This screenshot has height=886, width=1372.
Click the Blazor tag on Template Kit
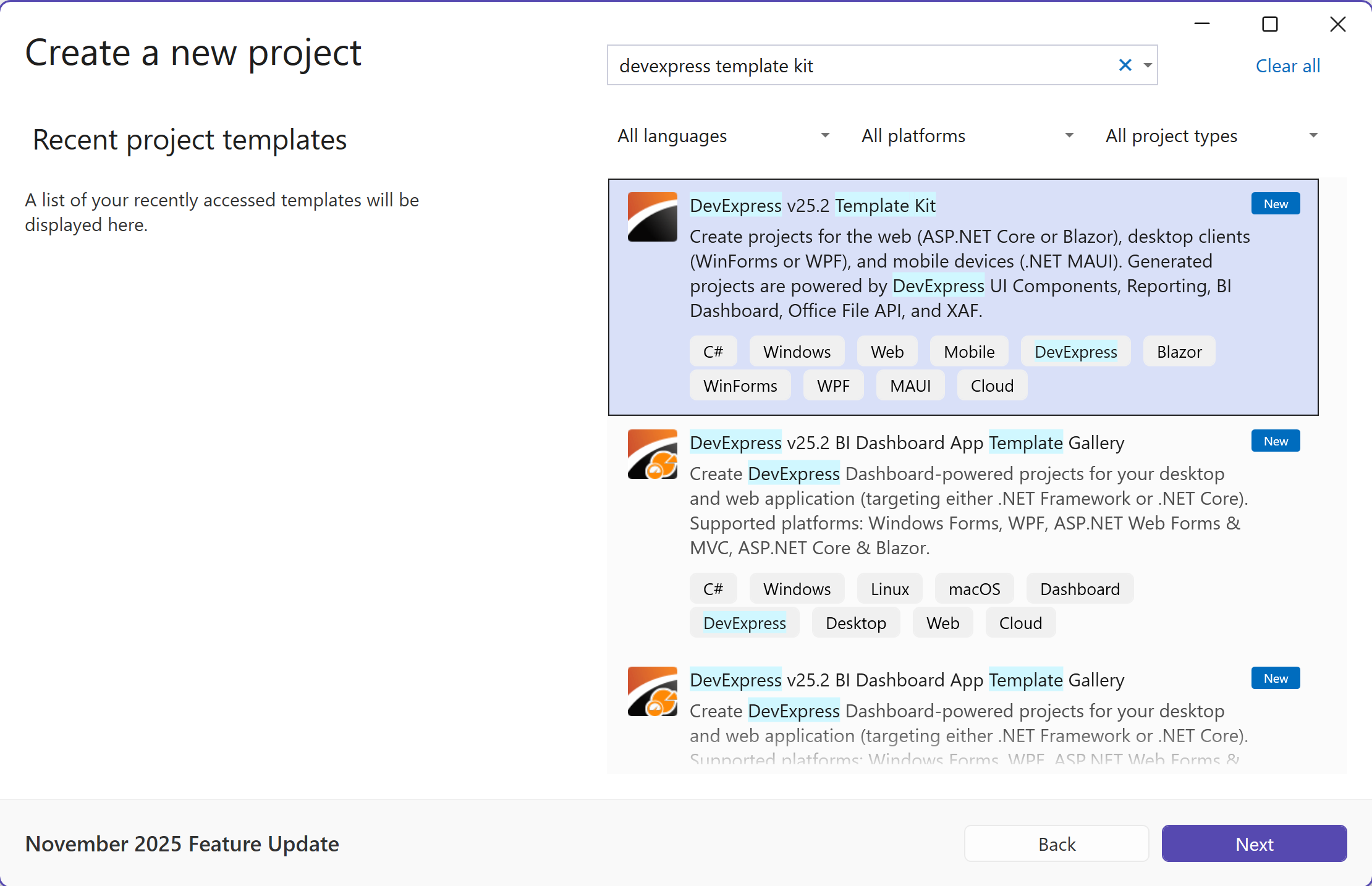[1179, 352]
